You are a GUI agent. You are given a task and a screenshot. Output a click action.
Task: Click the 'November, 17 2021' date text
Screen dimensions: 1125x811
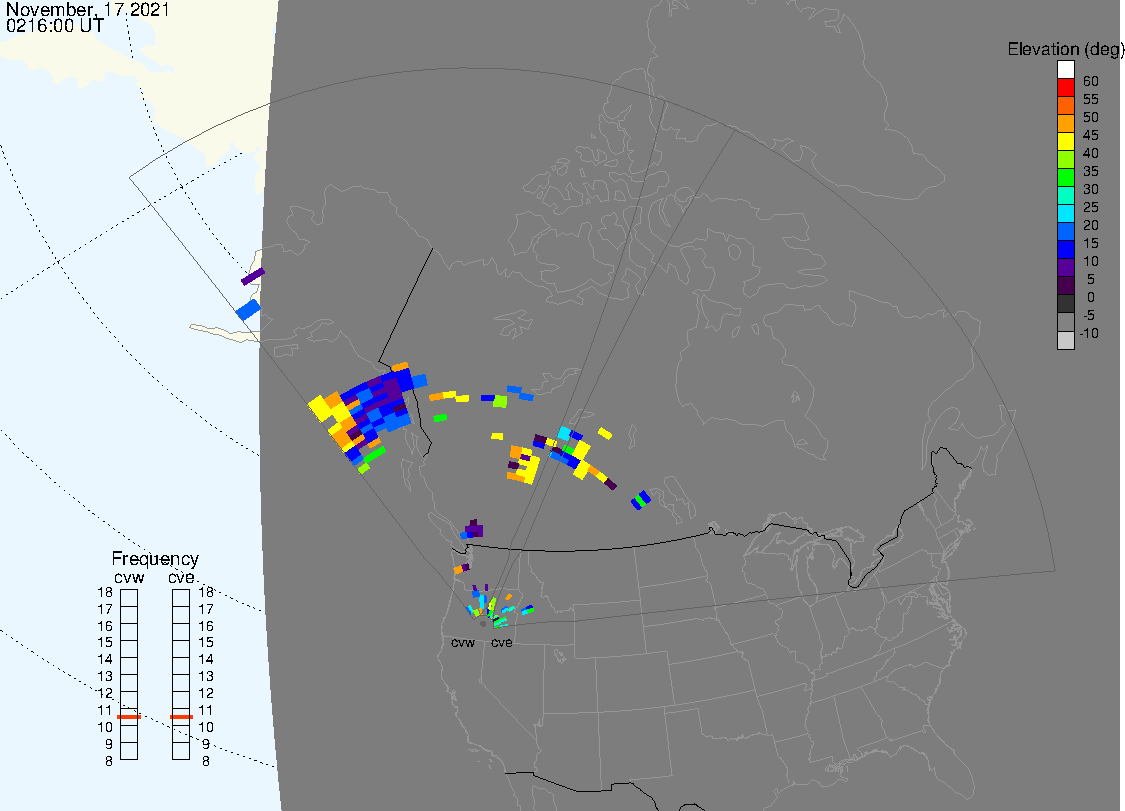pyautogui.click(x=88, y=9)
